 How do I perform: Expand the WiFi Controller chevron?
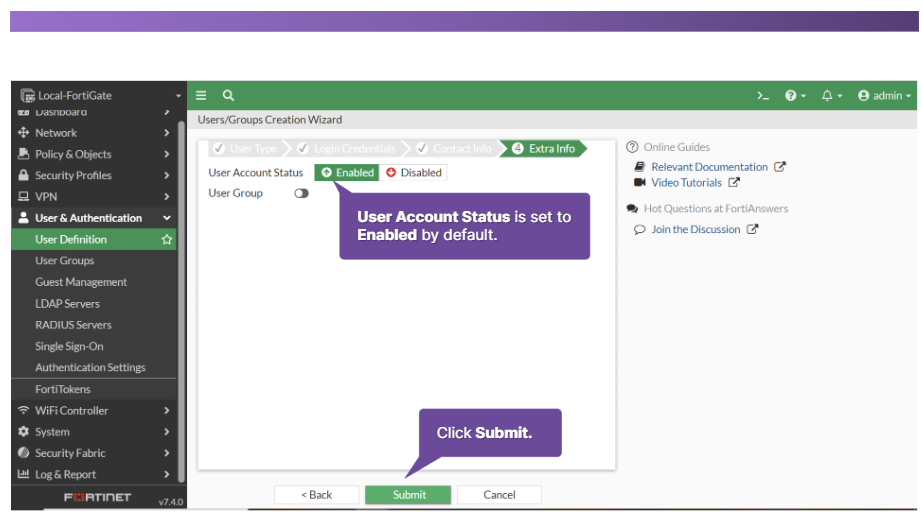(x=167, y=410)
